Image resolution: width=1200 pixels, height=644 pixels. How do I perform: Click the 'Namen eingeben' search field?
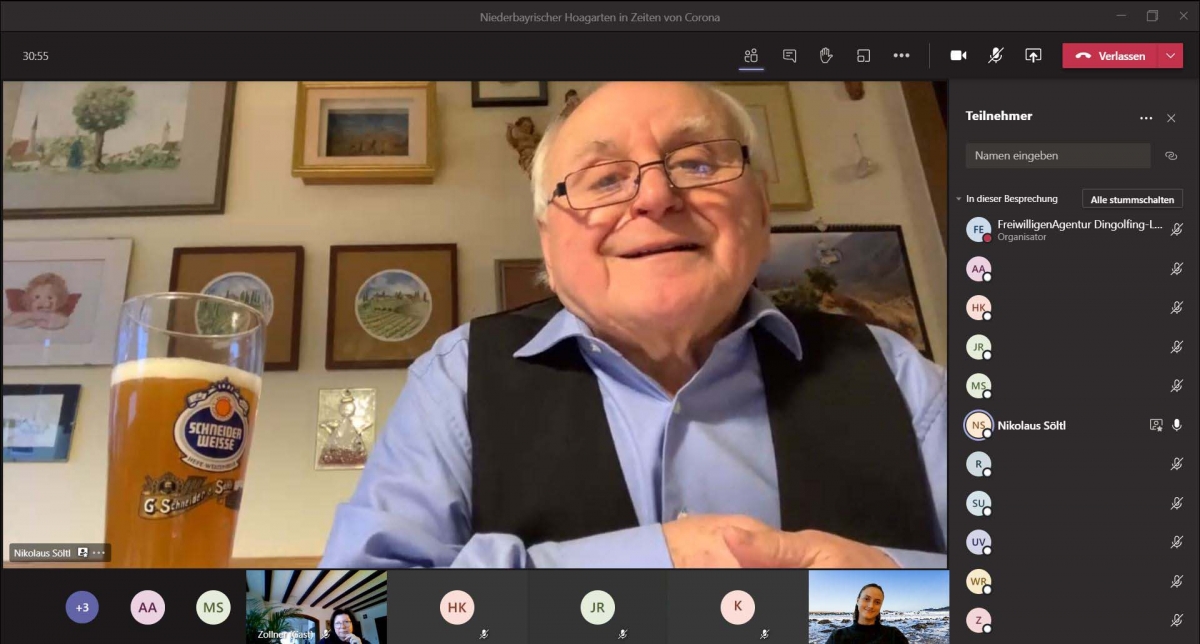[1058, 156]
